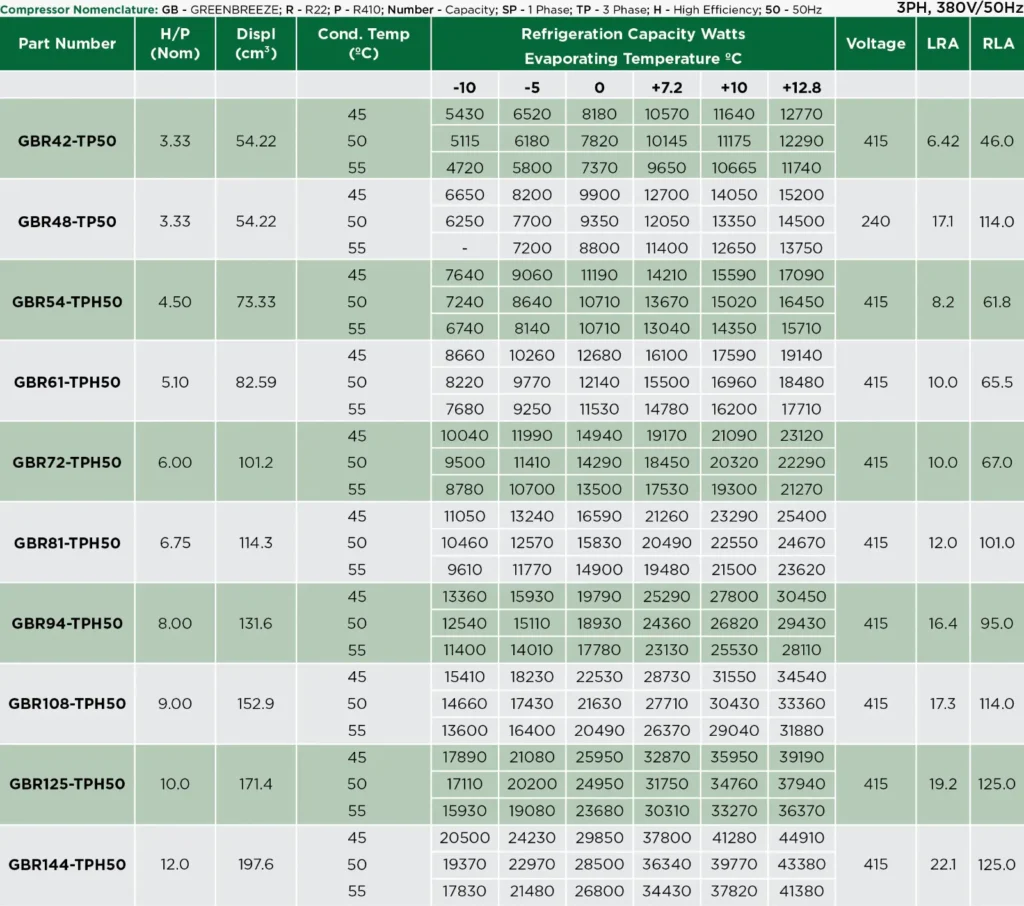Select the GBR125-TPH50 row label

pos(67,784)
